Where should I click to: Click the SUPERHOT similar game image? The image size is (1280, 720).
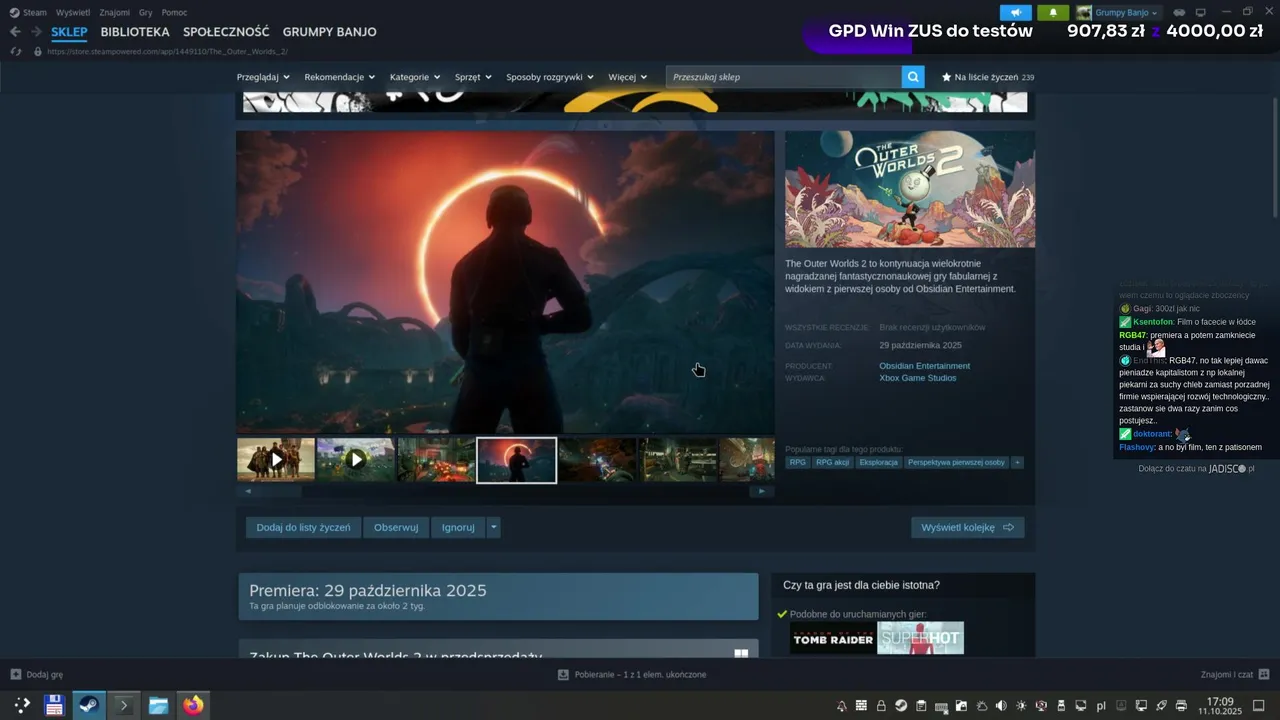point(920,638)
